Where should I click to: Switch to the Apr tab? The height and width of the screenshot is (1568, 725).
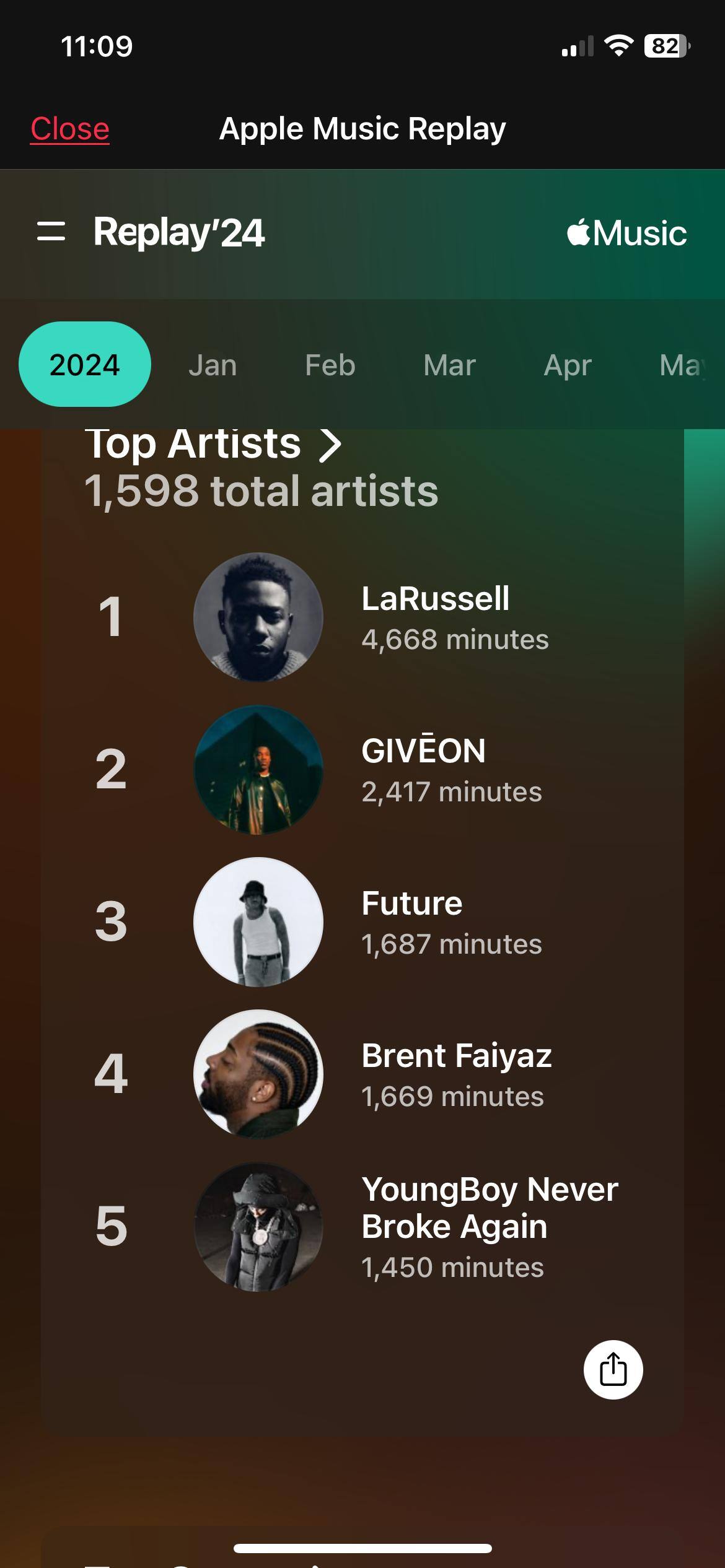(567, 365)
